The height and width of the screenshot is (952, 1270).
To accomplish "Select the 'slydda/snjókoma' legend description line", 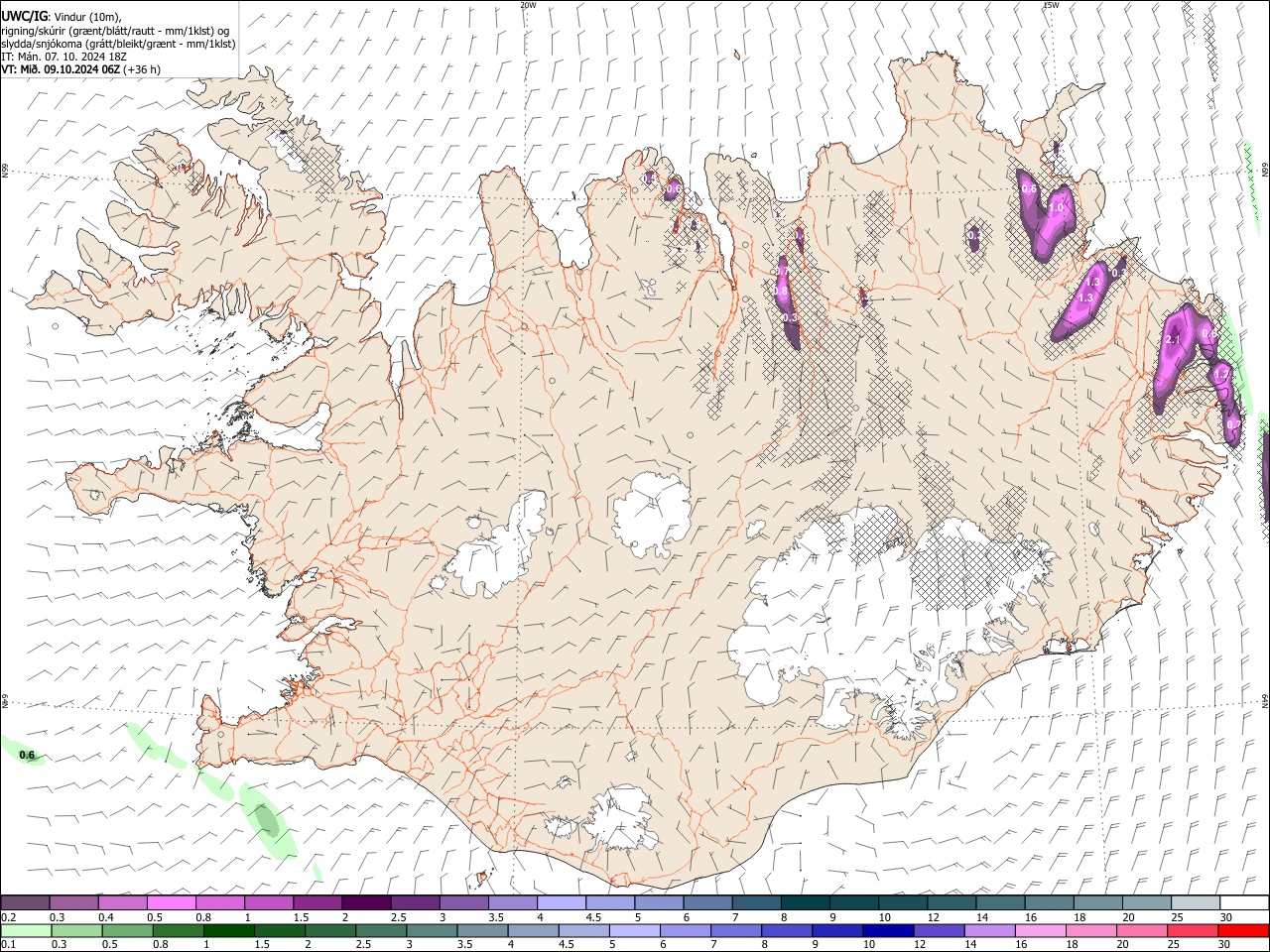I will (118, 44).
